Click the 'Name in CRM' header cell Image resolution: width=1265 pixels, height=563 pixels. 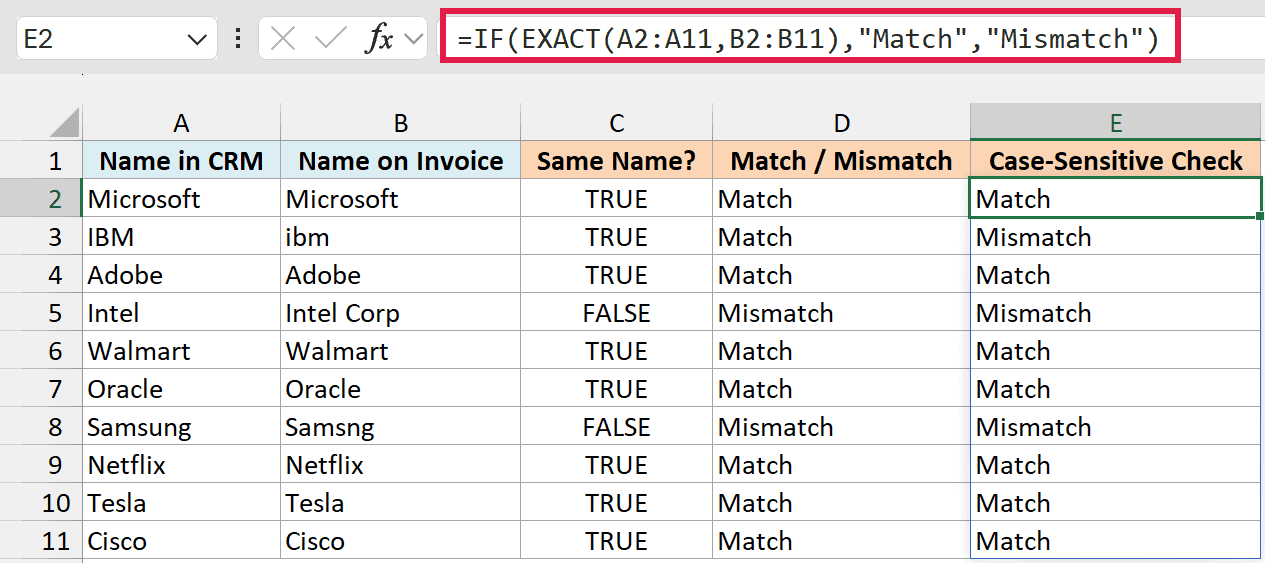click(181, 161)
